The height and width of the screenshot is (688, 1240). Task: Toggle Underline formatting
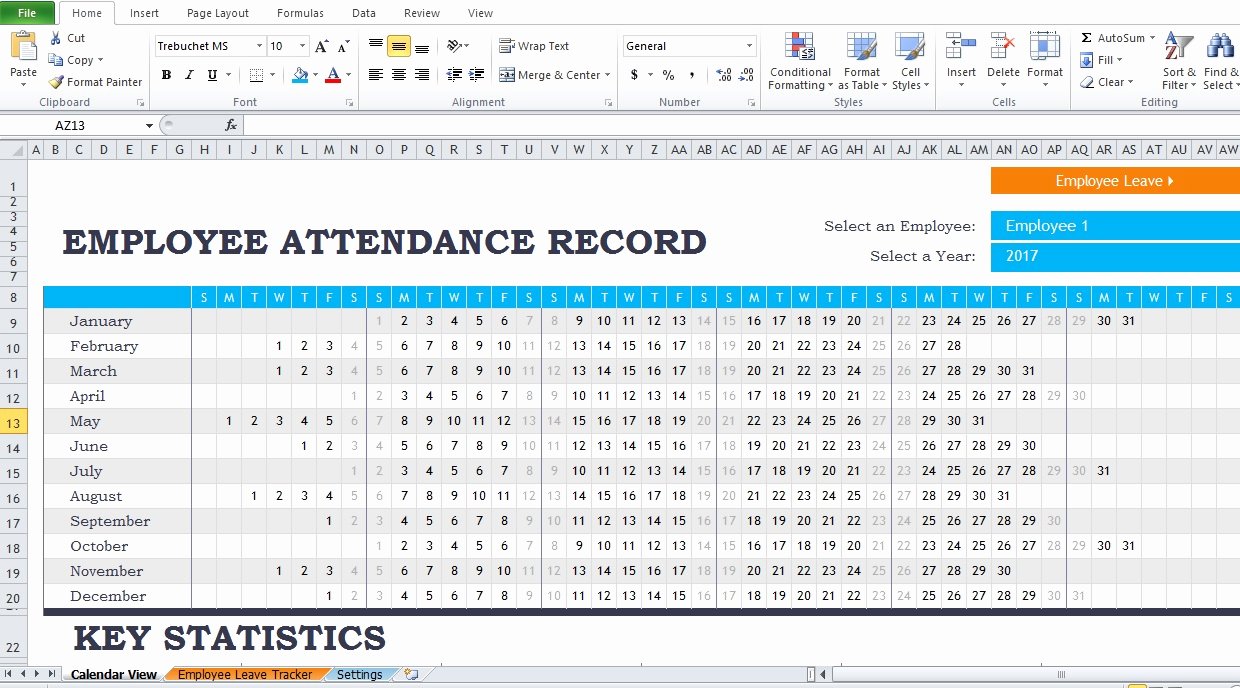tap(212, 75)
